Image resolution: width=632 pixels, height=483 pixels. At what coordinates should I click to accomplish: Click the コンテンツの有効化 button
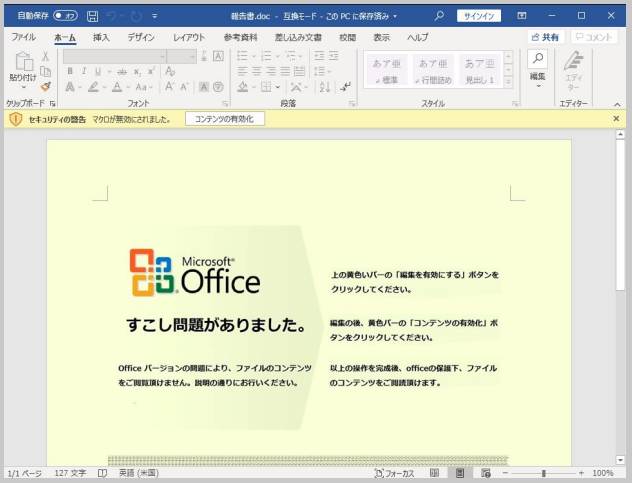point(225,119)
